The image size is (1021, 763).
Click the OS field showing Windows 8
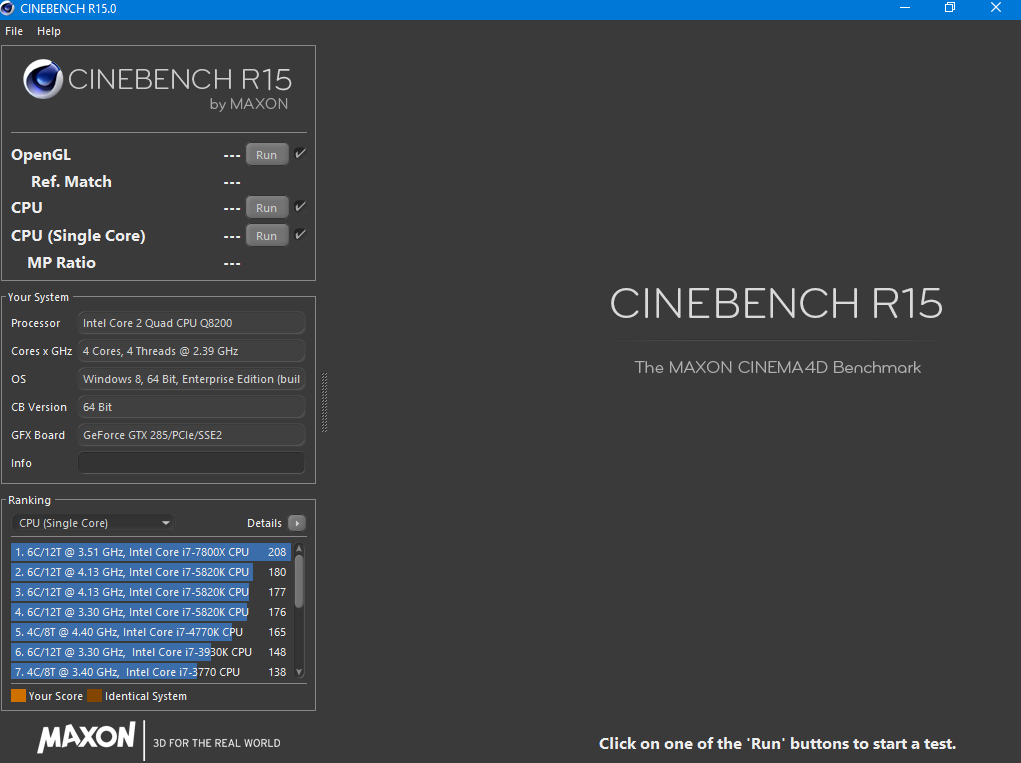191,379
